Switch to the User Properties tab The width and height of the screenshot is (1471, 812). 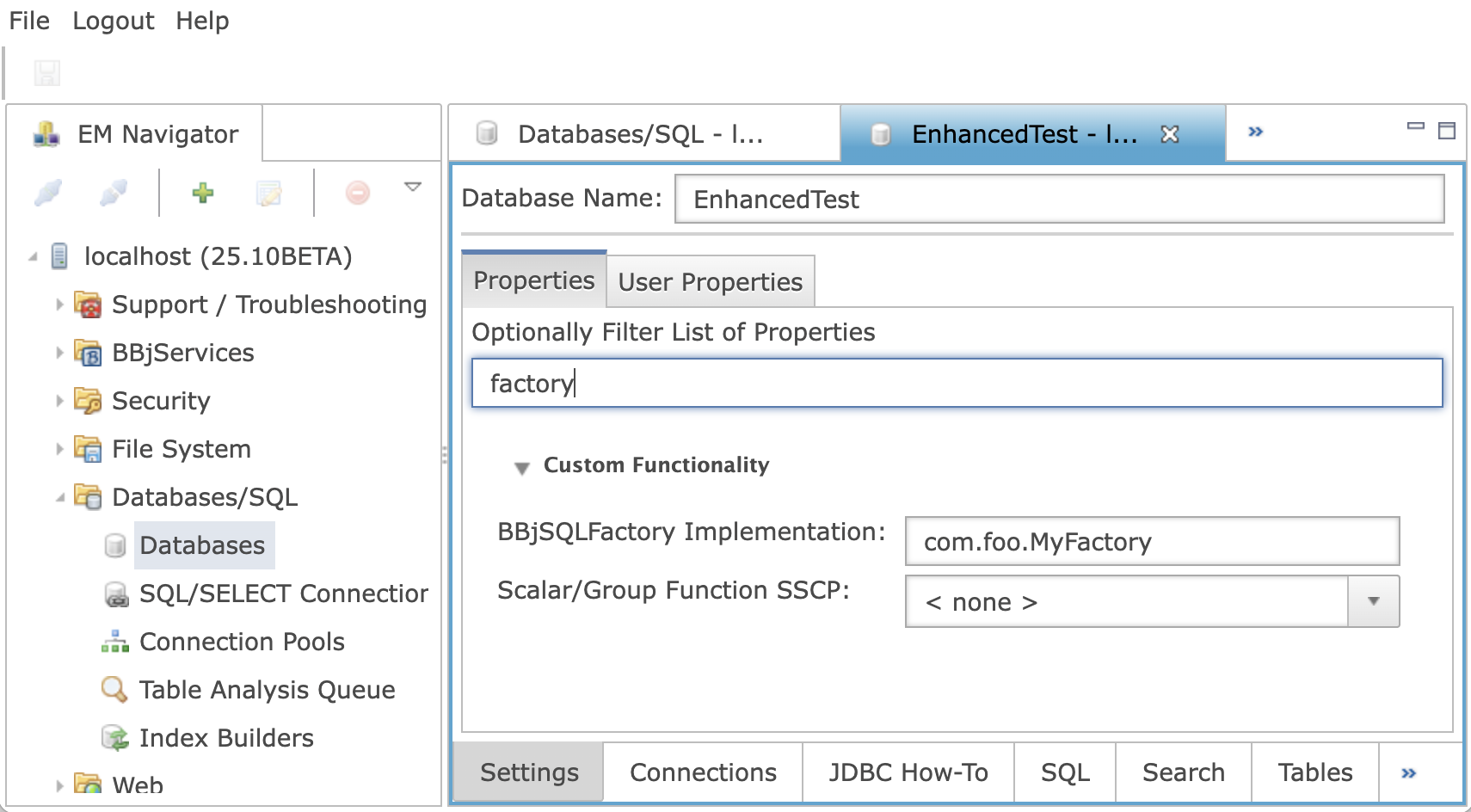(710, 282)
